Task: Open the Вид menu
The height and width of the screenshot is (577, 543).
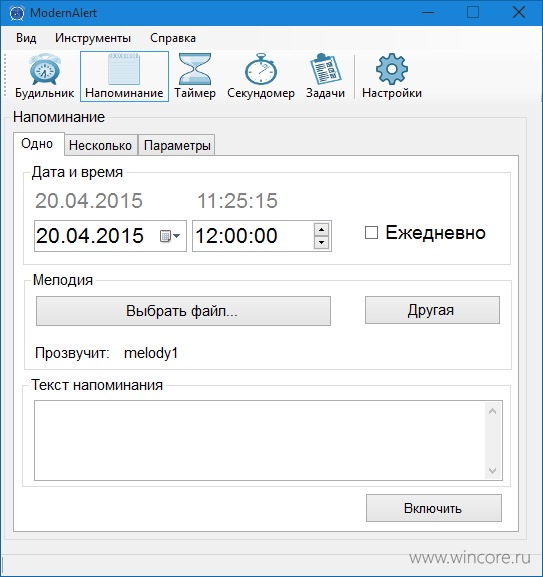Action: click(26, 38)
